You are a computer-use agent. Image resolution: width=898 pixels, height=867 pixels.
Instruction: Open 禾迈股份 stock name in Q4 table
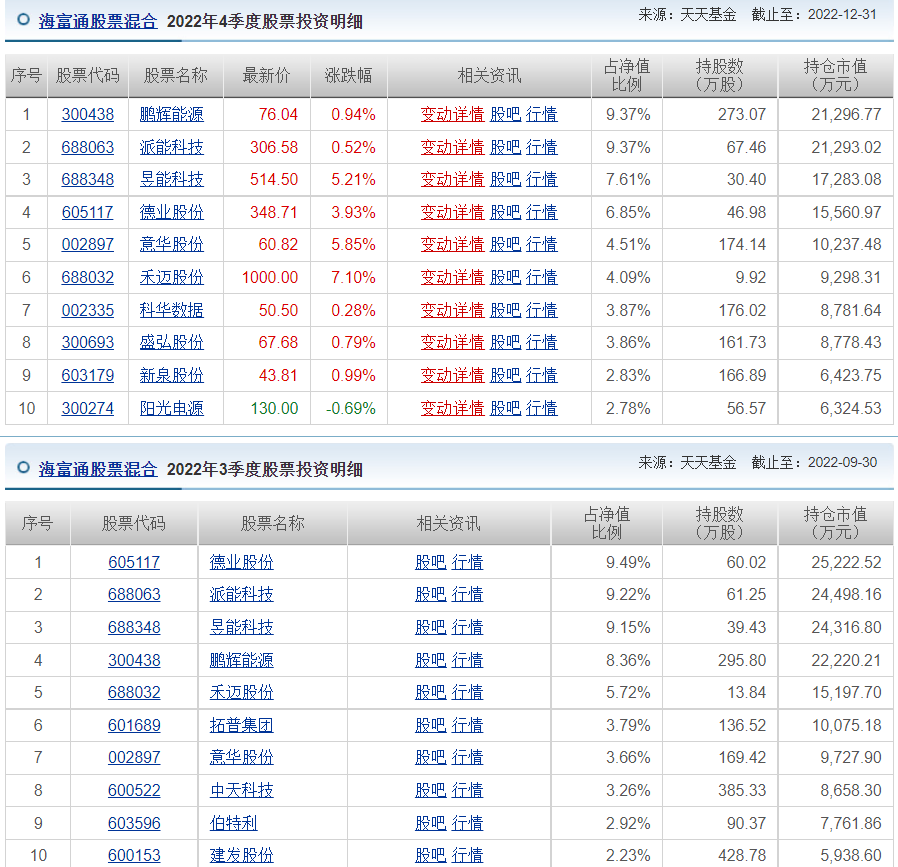pyautogui.click(x=172, y=277)
